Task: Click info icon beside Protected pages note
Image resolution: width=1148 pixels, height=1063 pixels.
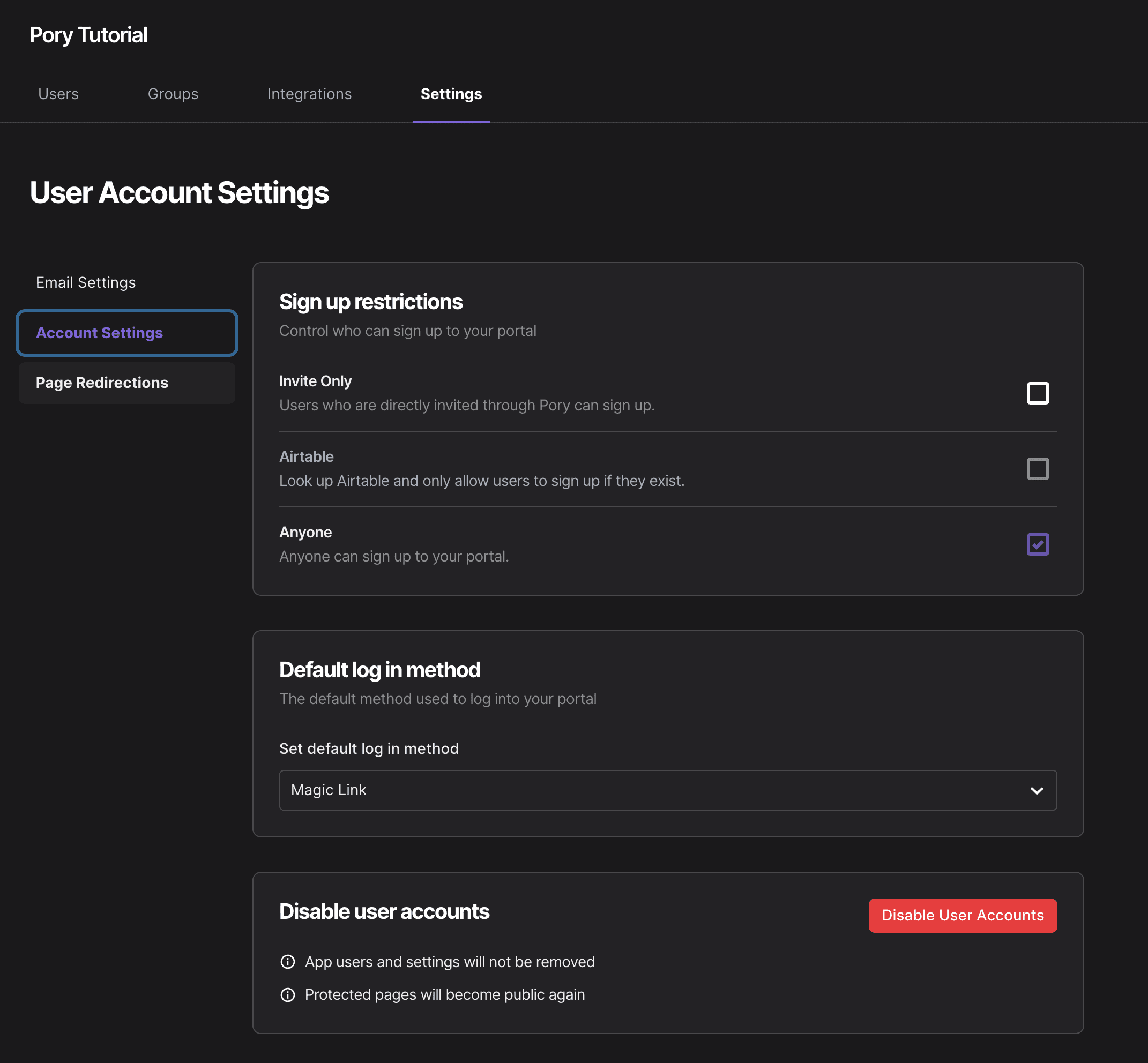Action: coord(288,994)
